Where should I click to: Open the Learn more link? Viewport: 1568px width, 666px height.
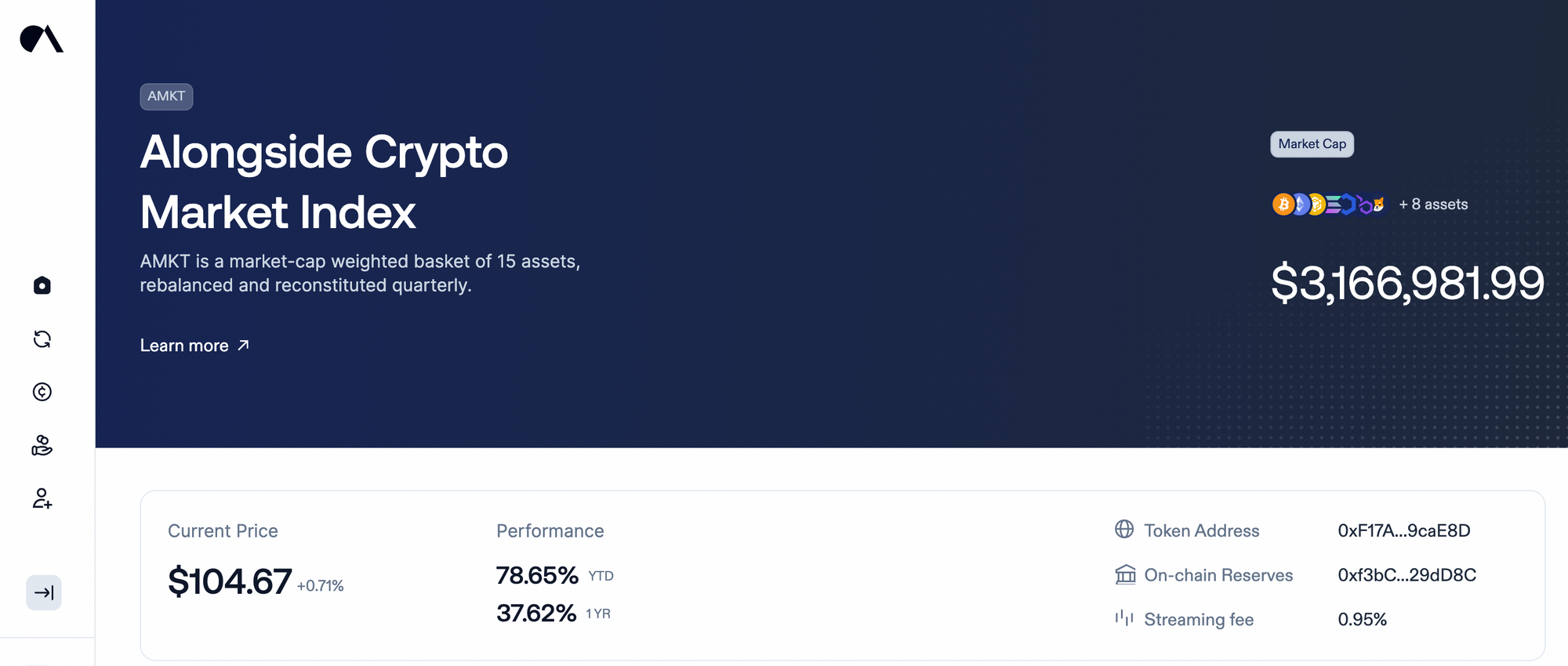click(194, 346)
